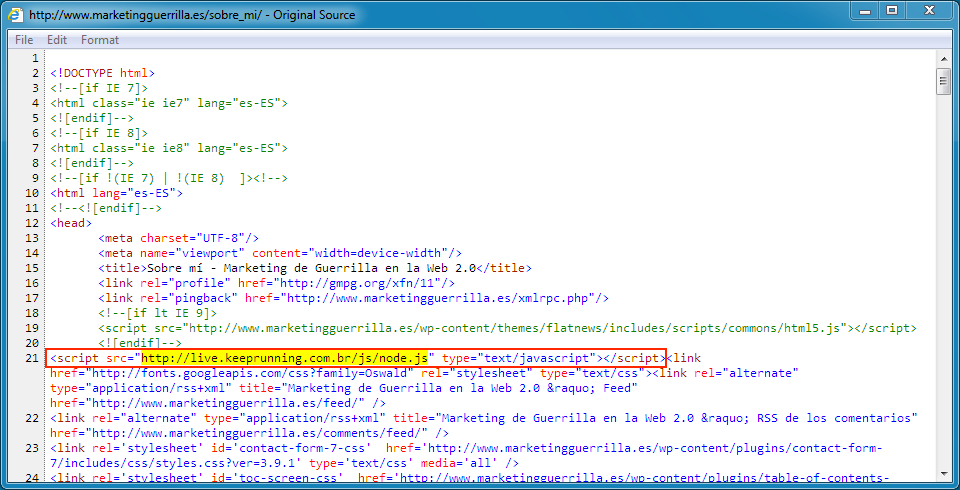Click the highlighted live.keeprunning.com.br script URL
The height and width of the screenshot is (490, 960).
[x=285, y=358]
